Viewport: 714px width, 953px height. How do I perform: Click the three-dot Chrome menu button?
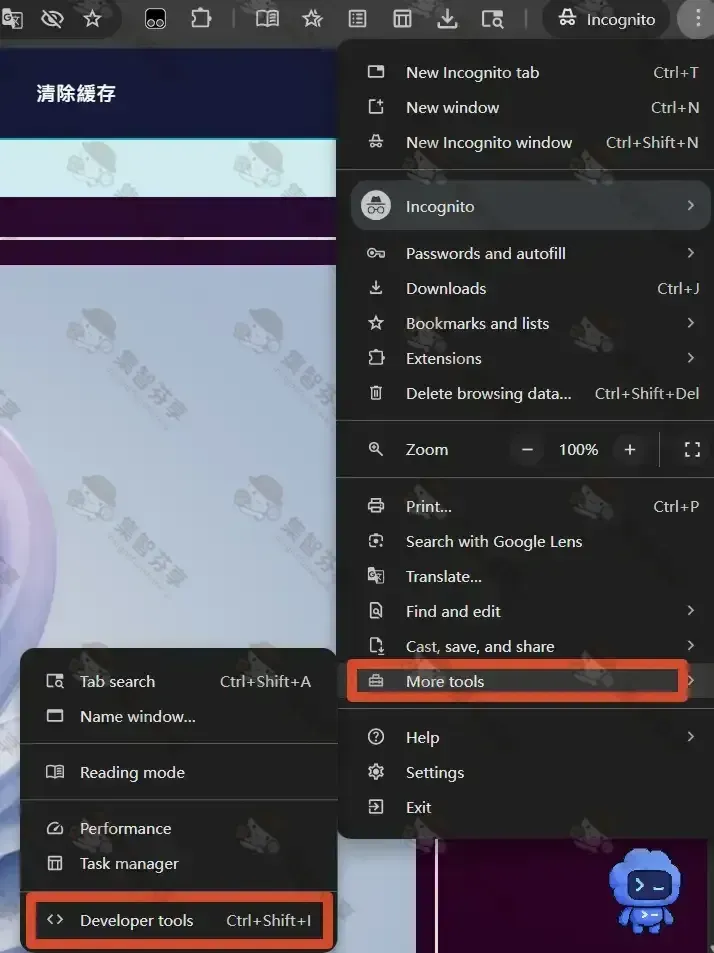tap(698, 19)
